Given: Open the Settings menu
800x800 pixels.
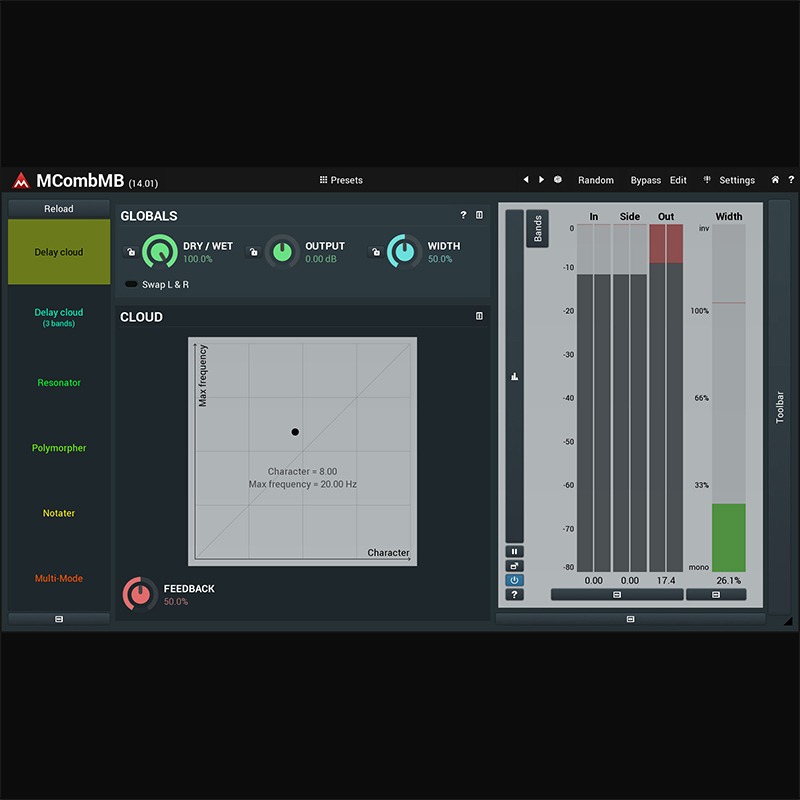Looking at the screenshot, I should [x=737, y=180].
